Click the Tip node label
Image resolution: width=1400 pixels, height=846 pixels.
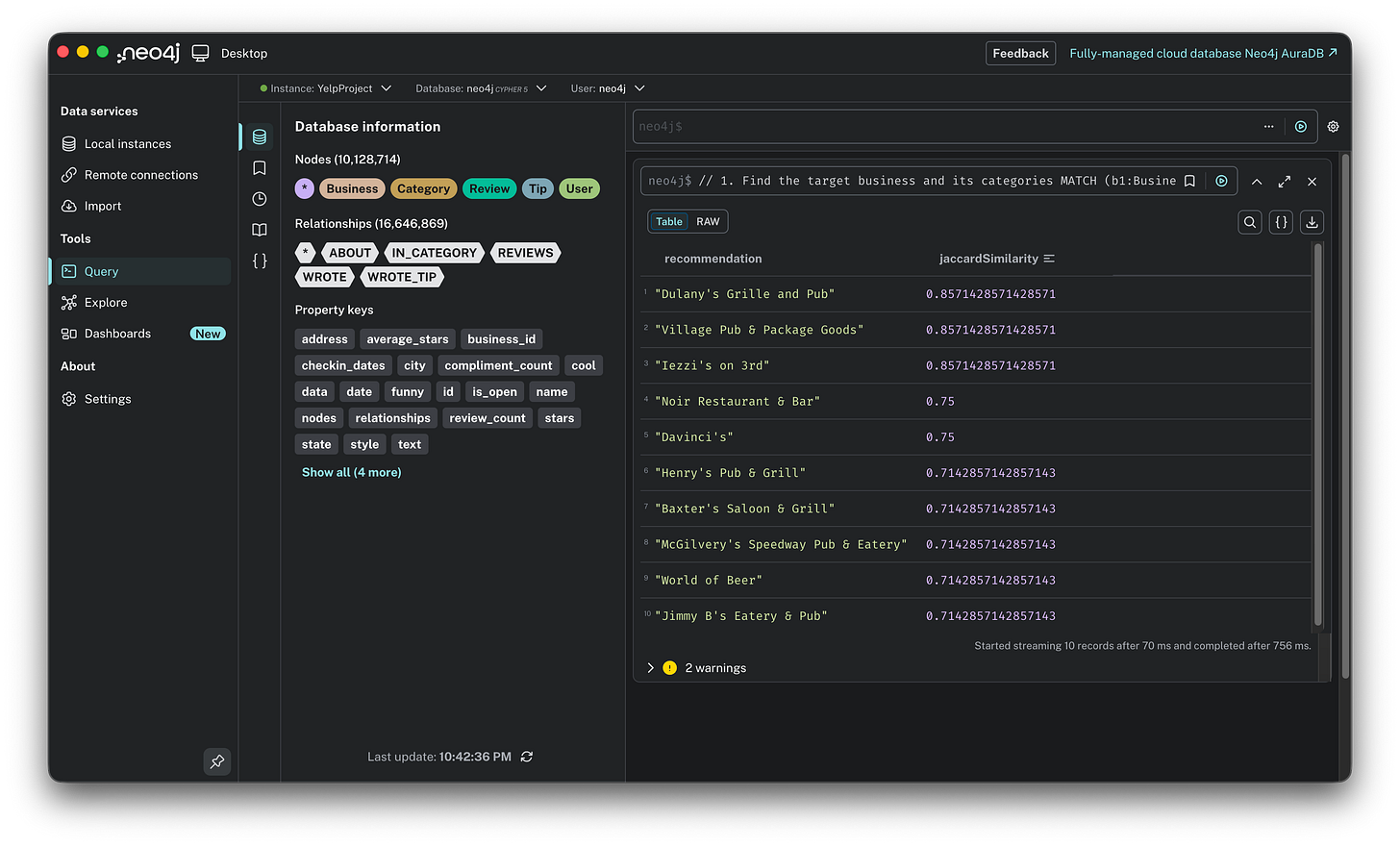537,188
